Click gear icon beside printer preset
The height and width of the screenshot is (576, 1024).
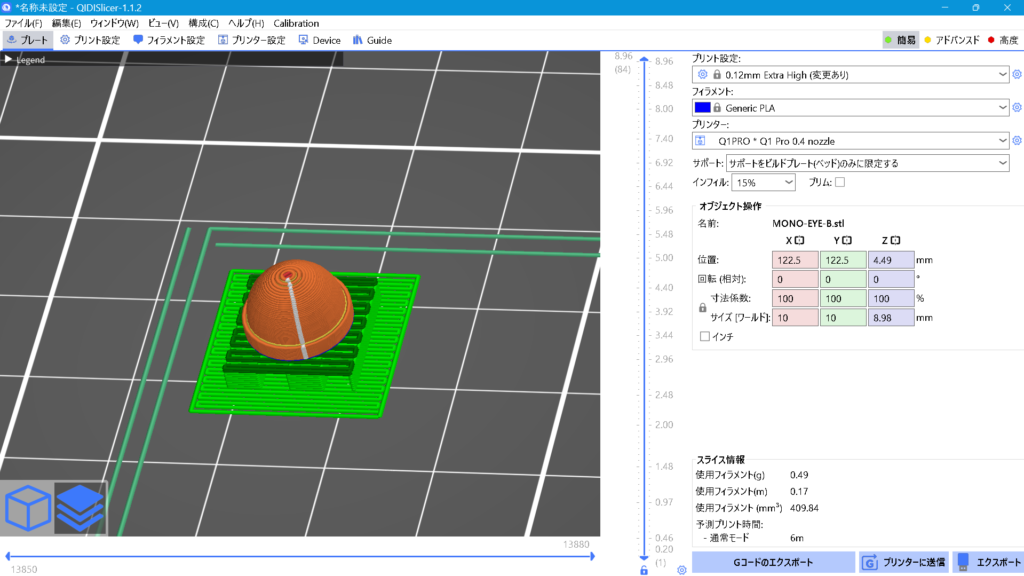pos(1017,141)
